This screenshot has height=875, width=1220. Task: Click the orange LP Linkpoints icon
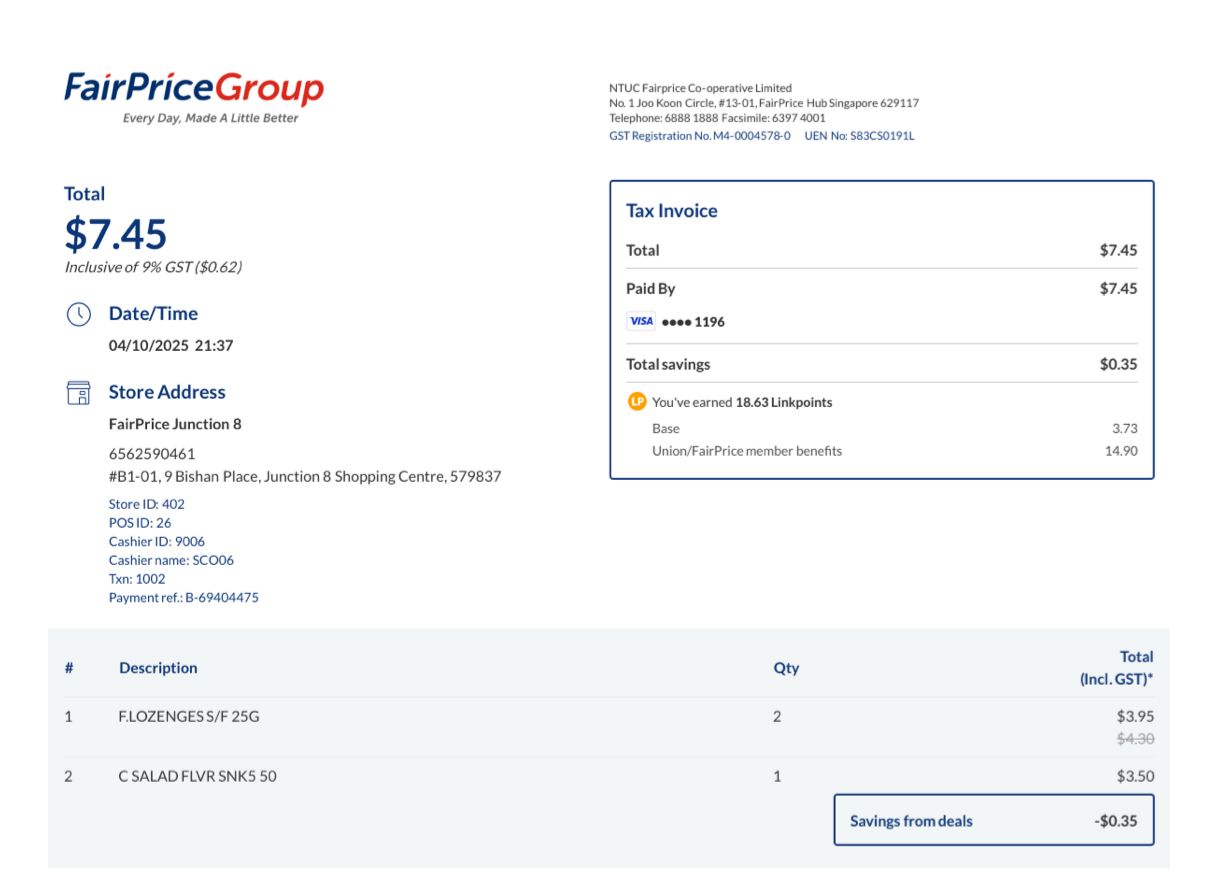coord(637,402)
